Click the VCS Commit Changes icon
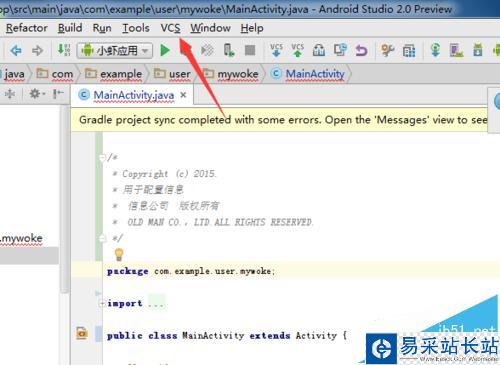Screen dimensions: 500x365 point(297,50)
